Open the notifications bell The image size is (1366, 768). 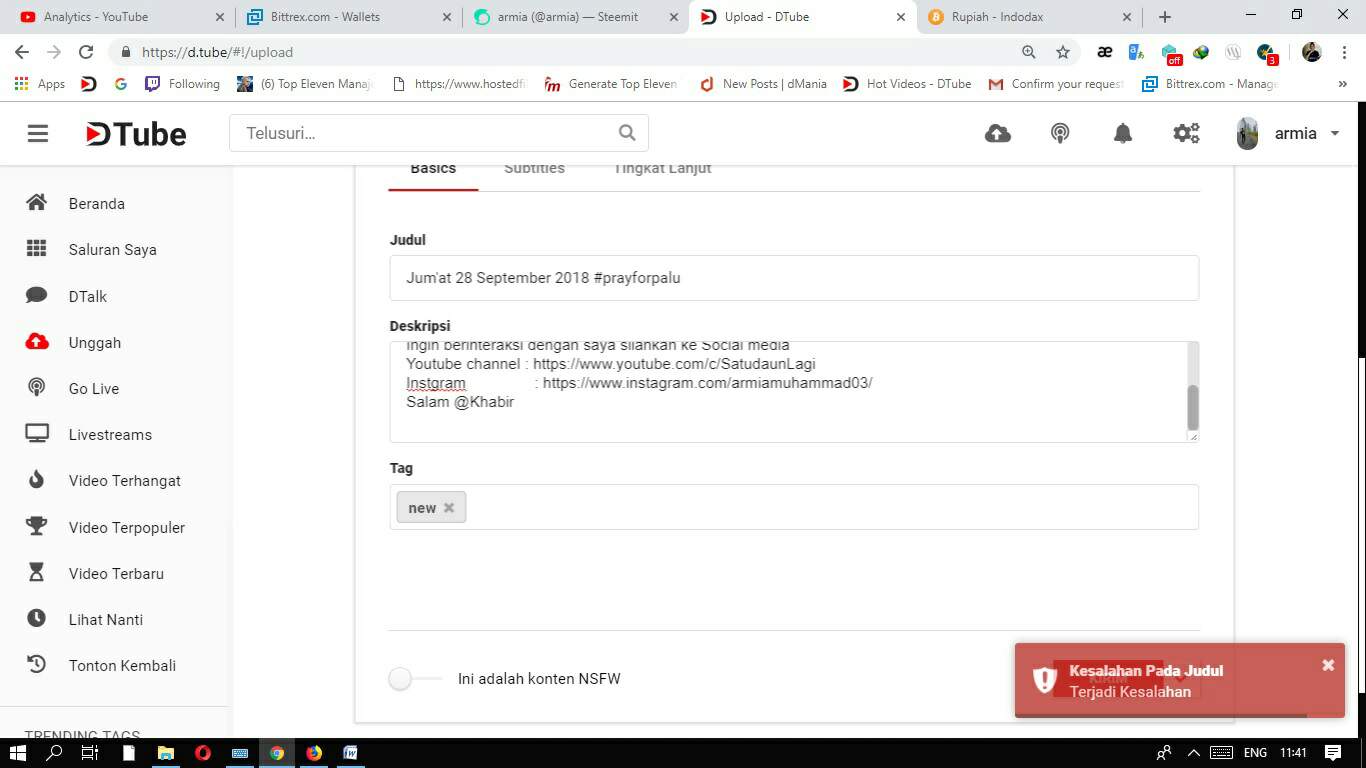[1123, 133]
